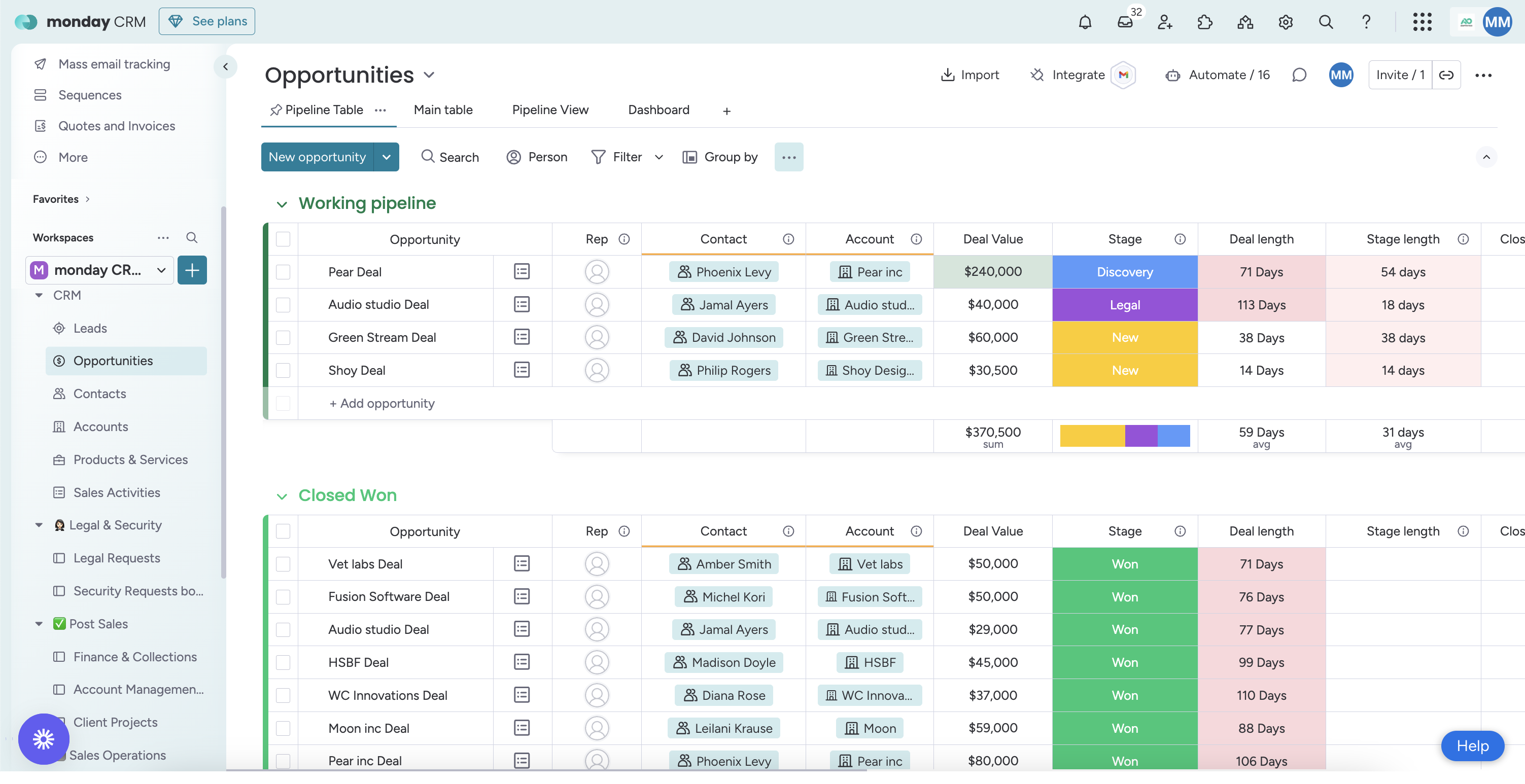Open the Opportunities board title dropdown
The width and height of the screenshot is (1525, 784).
(429, 75)
